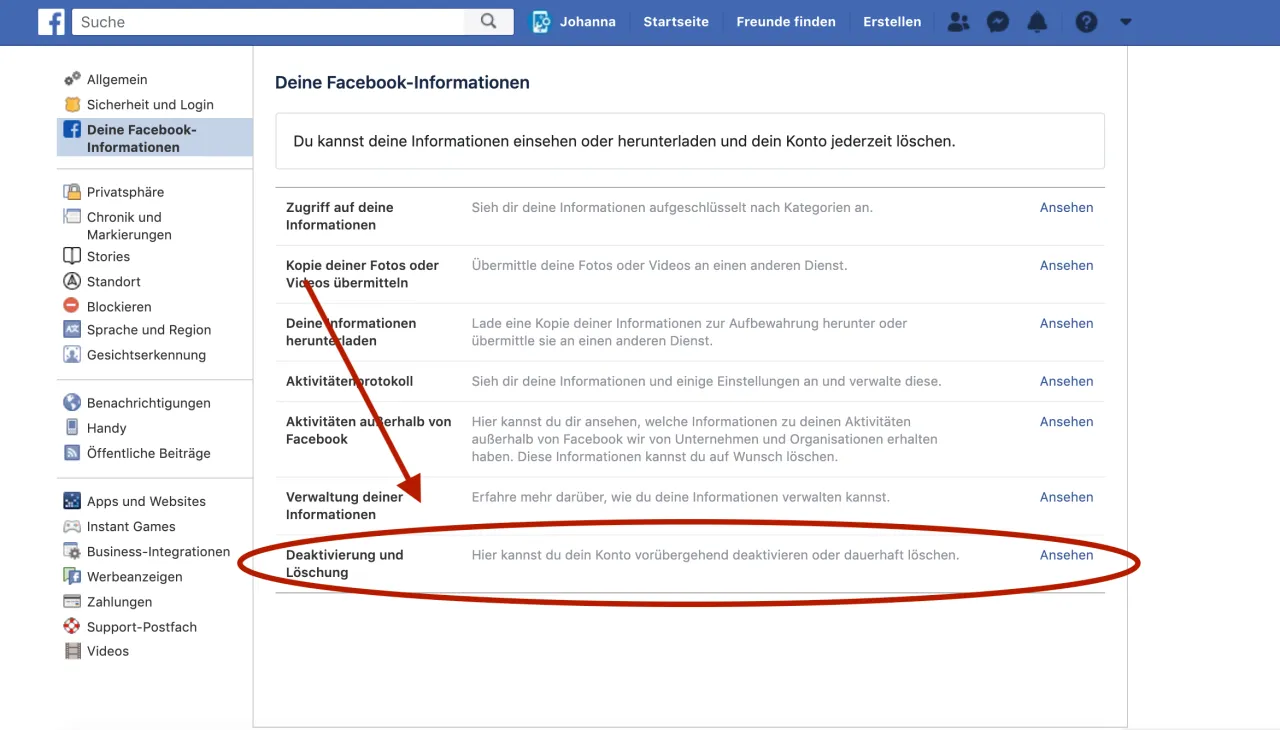Screen dimensions: 1280x730
Task: Open the notifications bell icon
Action: pyautogui.click(x=1037, y=22)
